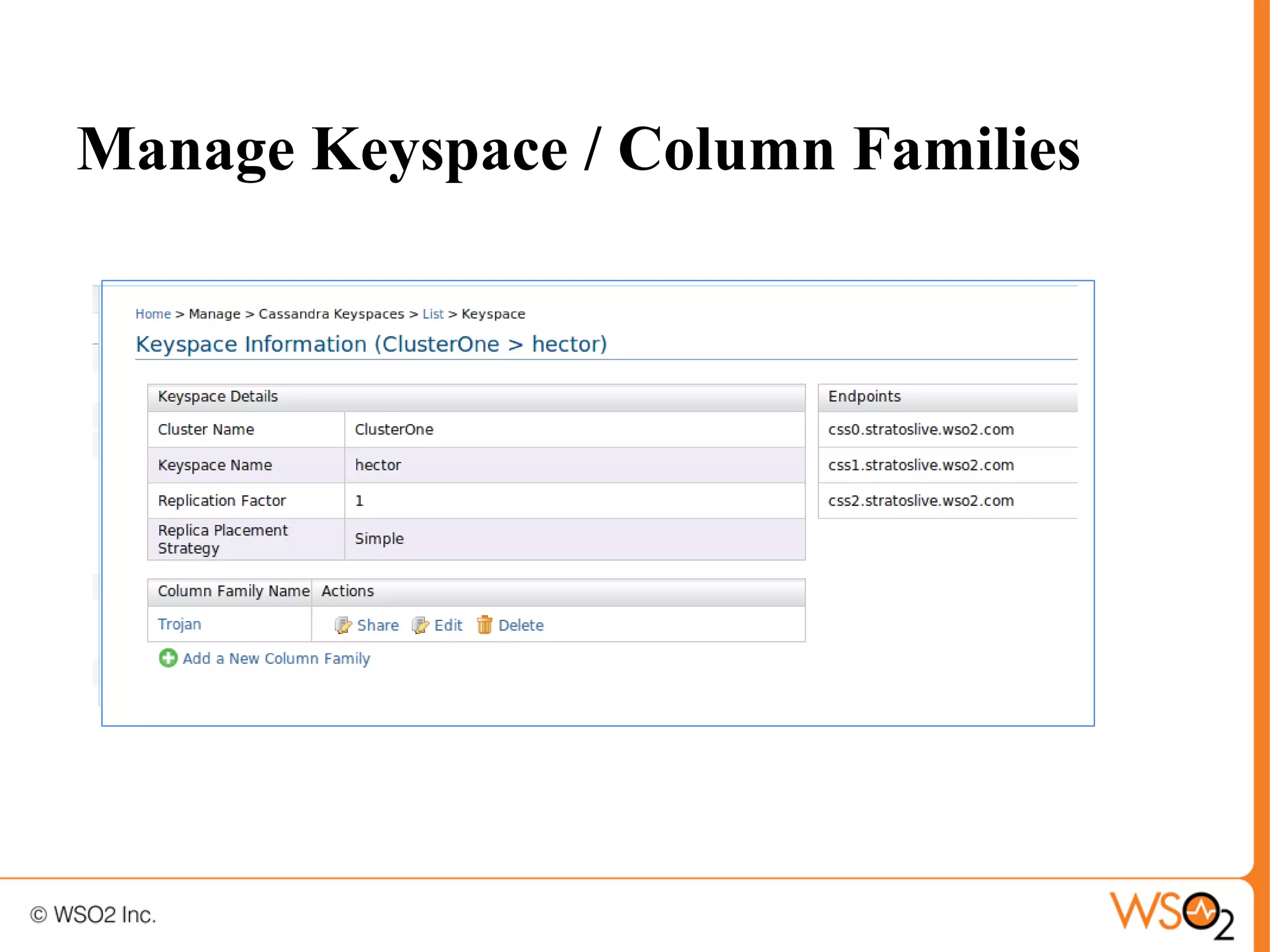Click the hector value cell
Image resolution: width=1270 pixels, height=952 pixels.
tap(574, 465)
